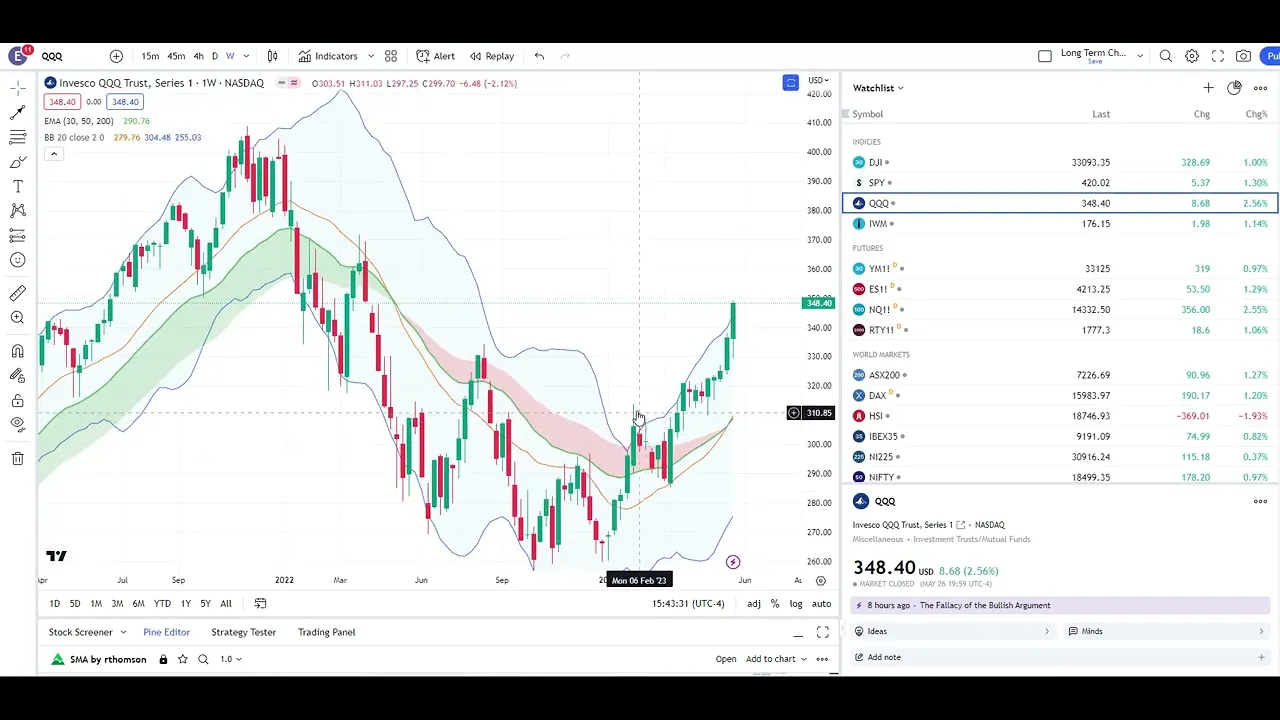Add a symbol to the watchlist
Image resolution: width=1280 pixels, height=720 pixels.
click(1208, 88)
